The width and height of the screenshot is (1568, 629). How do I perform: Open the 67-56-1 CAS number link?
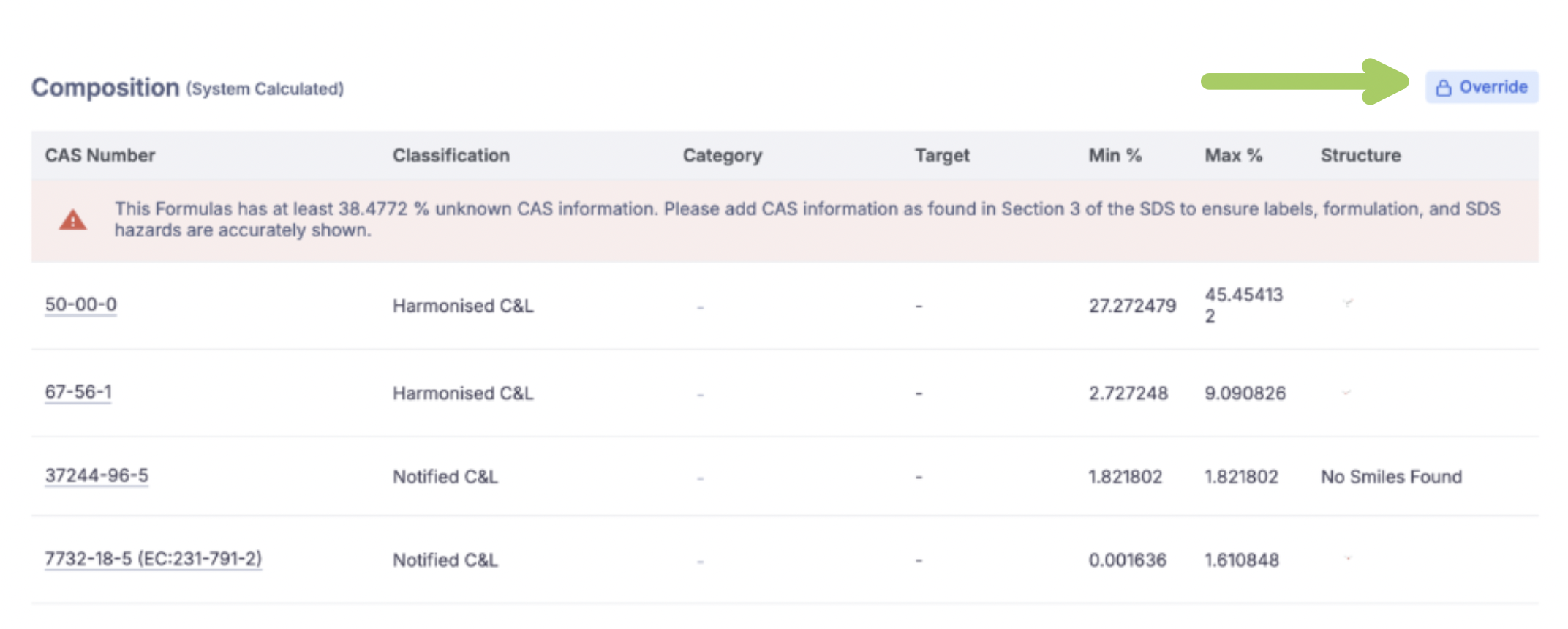(x=78, y=392)
